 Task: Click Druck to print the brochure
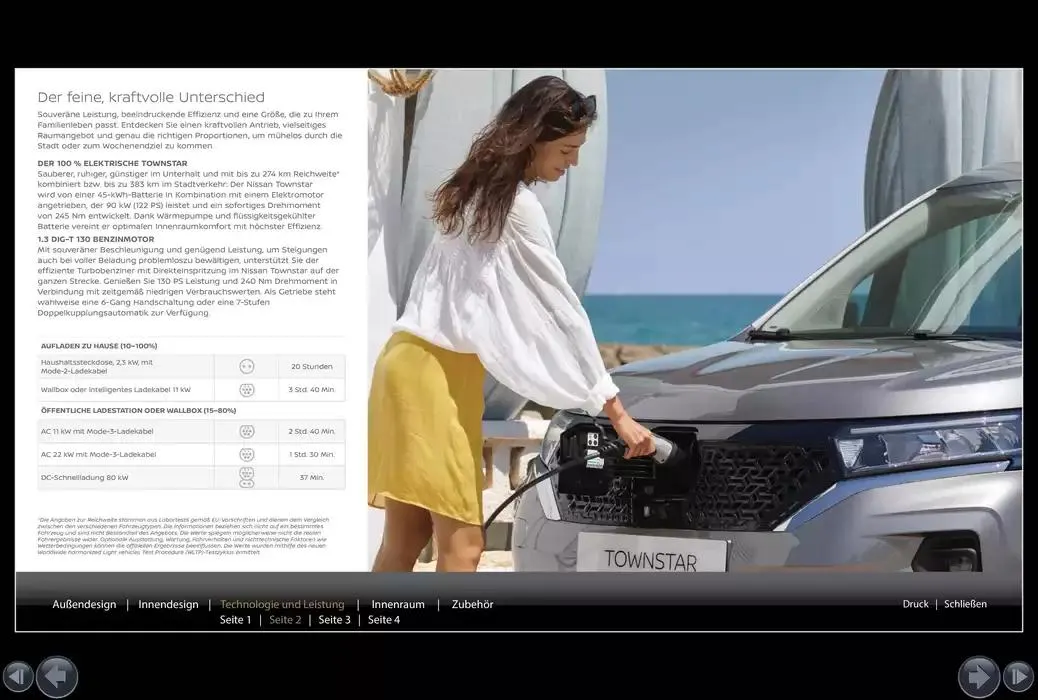point(915,604)
